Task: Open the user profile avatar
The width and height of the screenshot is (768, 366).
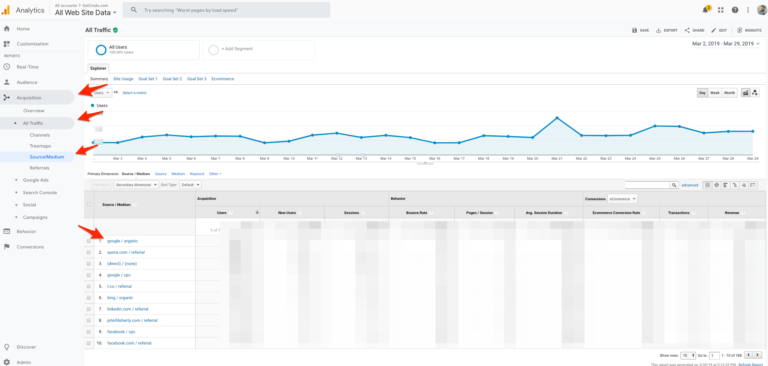Action: pyautogui.click(x=762, y=10)
